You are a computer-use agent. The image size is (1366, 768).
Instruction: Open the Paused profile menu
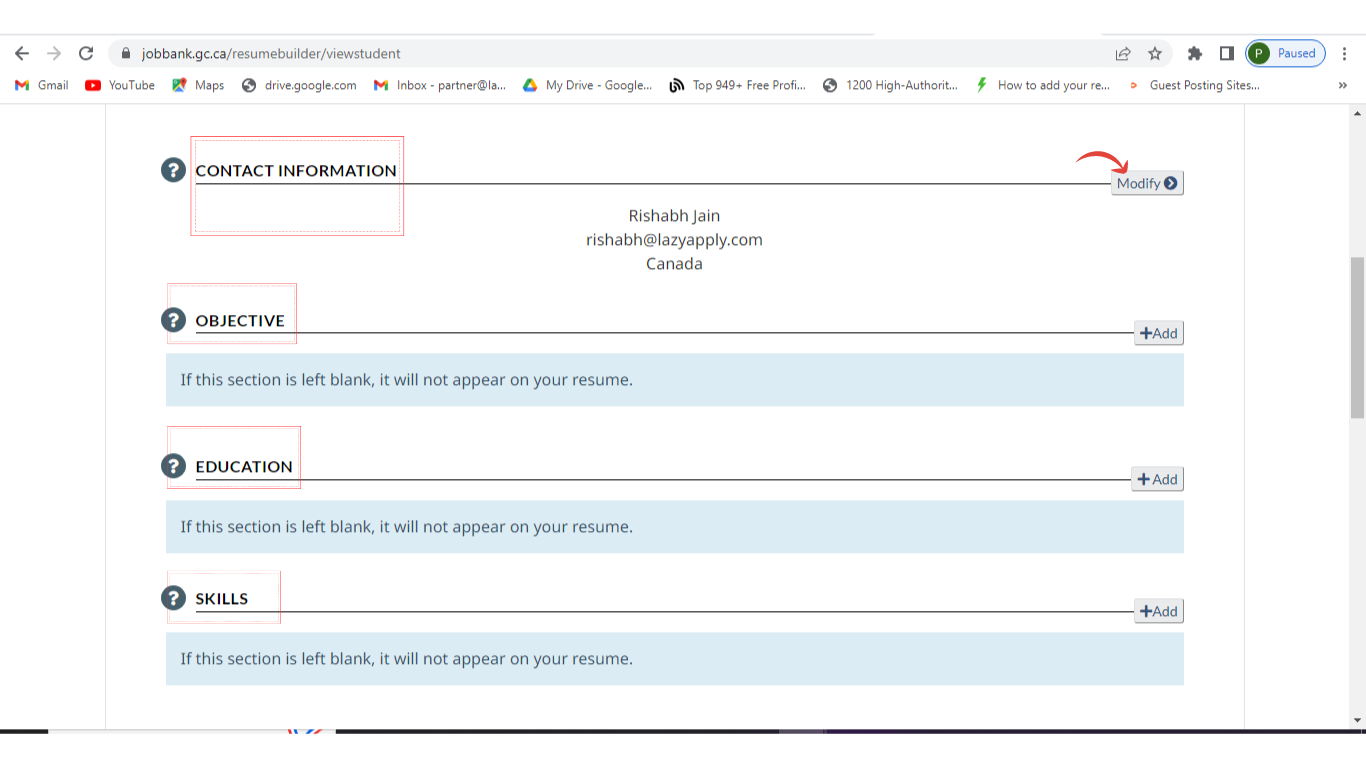[x=1285, y=54]
